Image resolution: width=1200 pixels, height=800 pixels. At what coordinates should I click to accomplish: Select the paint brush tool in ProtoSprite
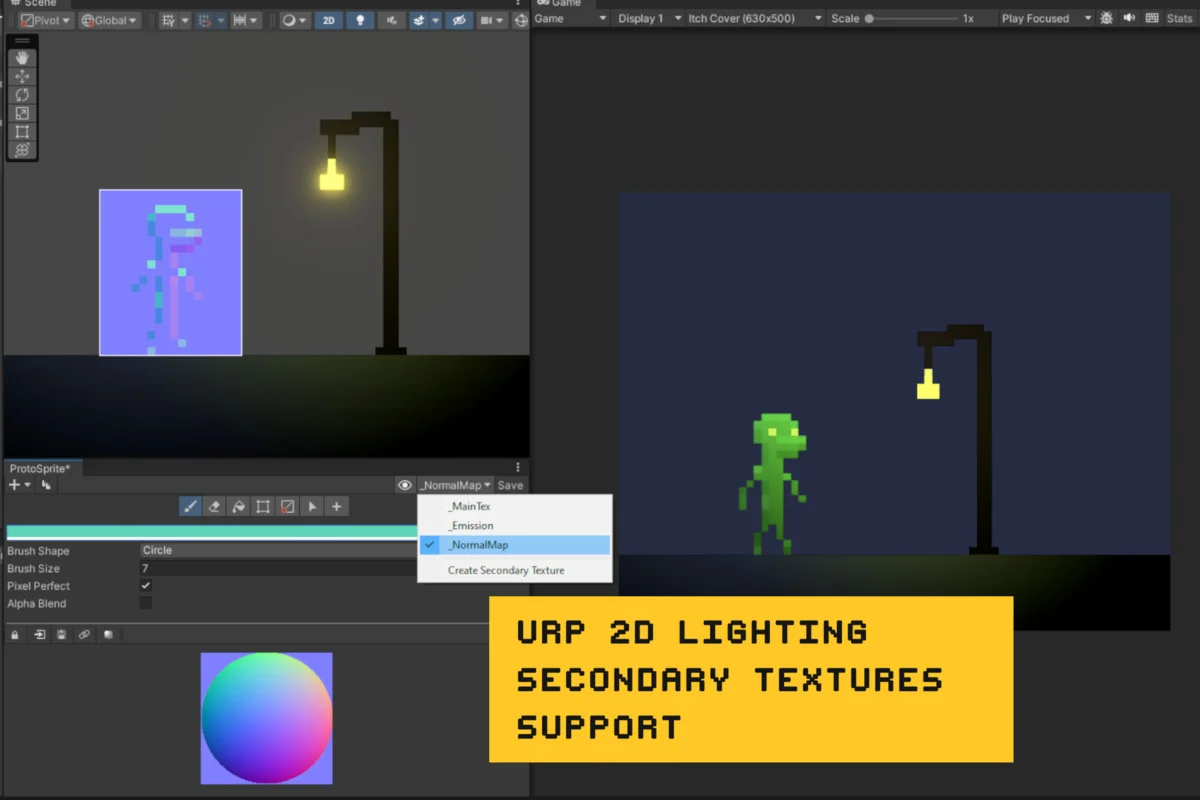click(190, 507)
